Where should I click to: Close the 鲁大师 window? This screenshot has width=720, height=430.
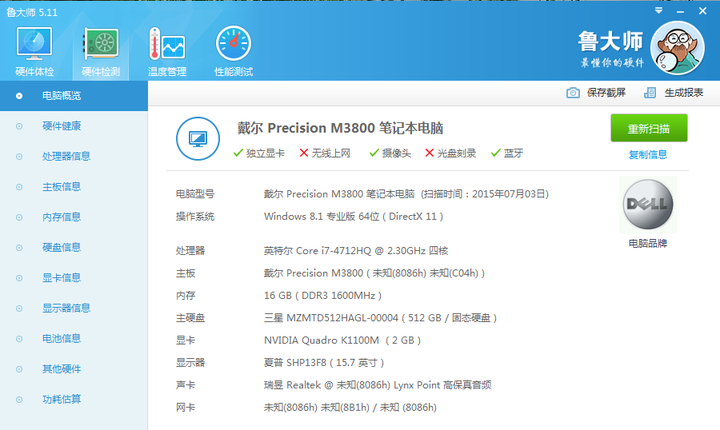pos(703,11)
